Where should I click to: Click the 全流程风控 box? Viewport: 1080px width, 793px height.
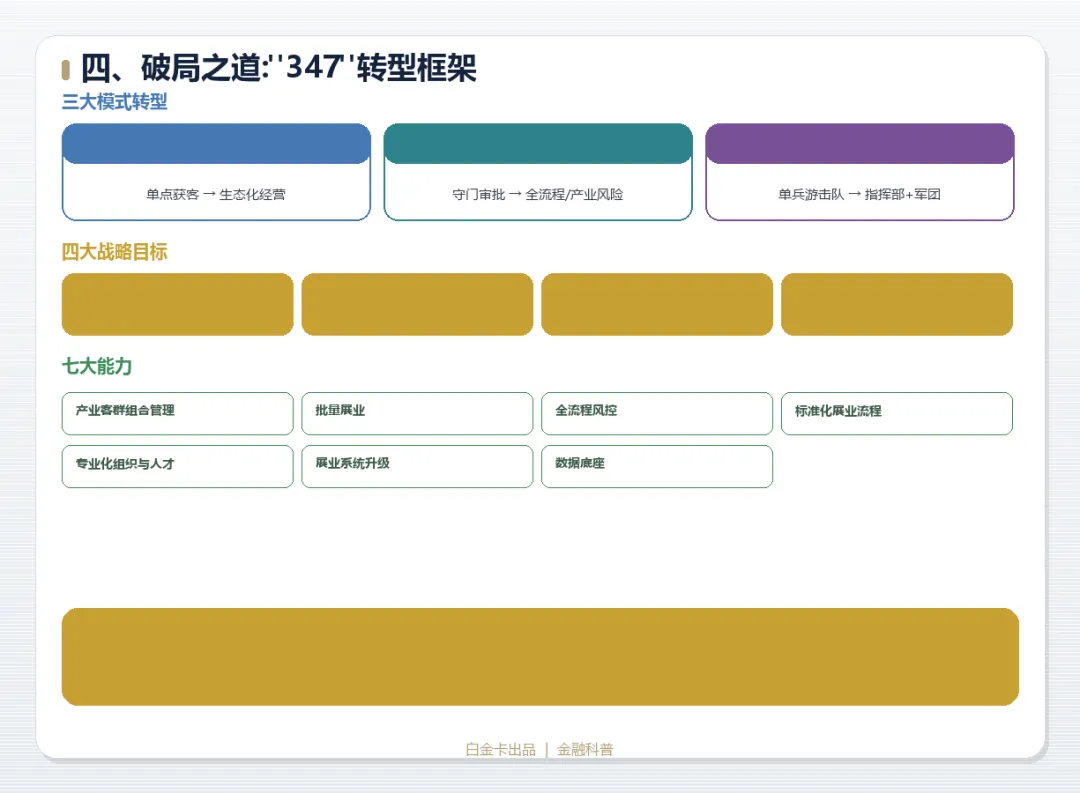click(x=657, y=413)
